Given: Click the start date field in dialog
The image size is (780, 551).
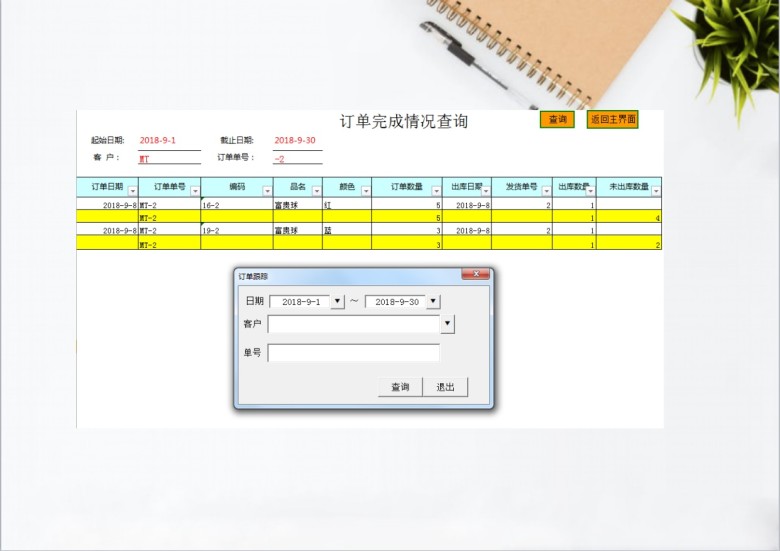Looking at the screenshot, I should pyautogui.click(x=300, y=301).
